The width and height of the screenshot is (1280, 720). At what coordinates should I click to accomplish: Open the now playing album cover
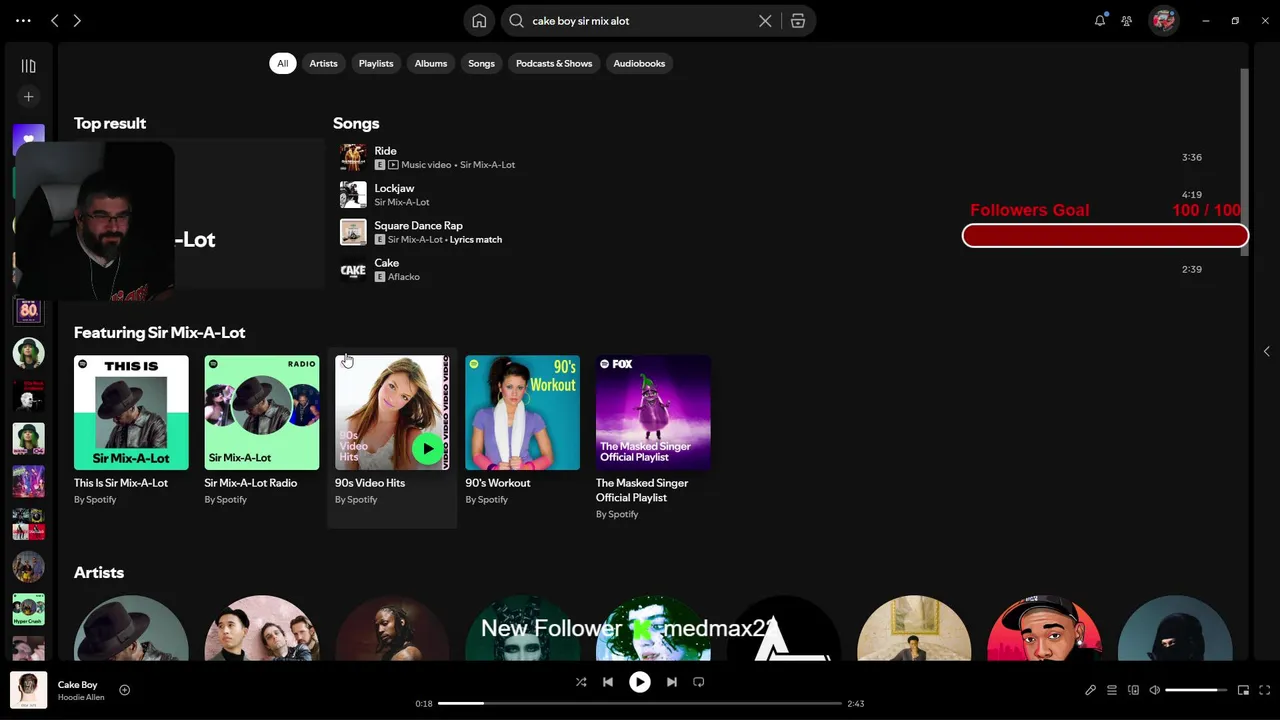(x=29, y=690)
